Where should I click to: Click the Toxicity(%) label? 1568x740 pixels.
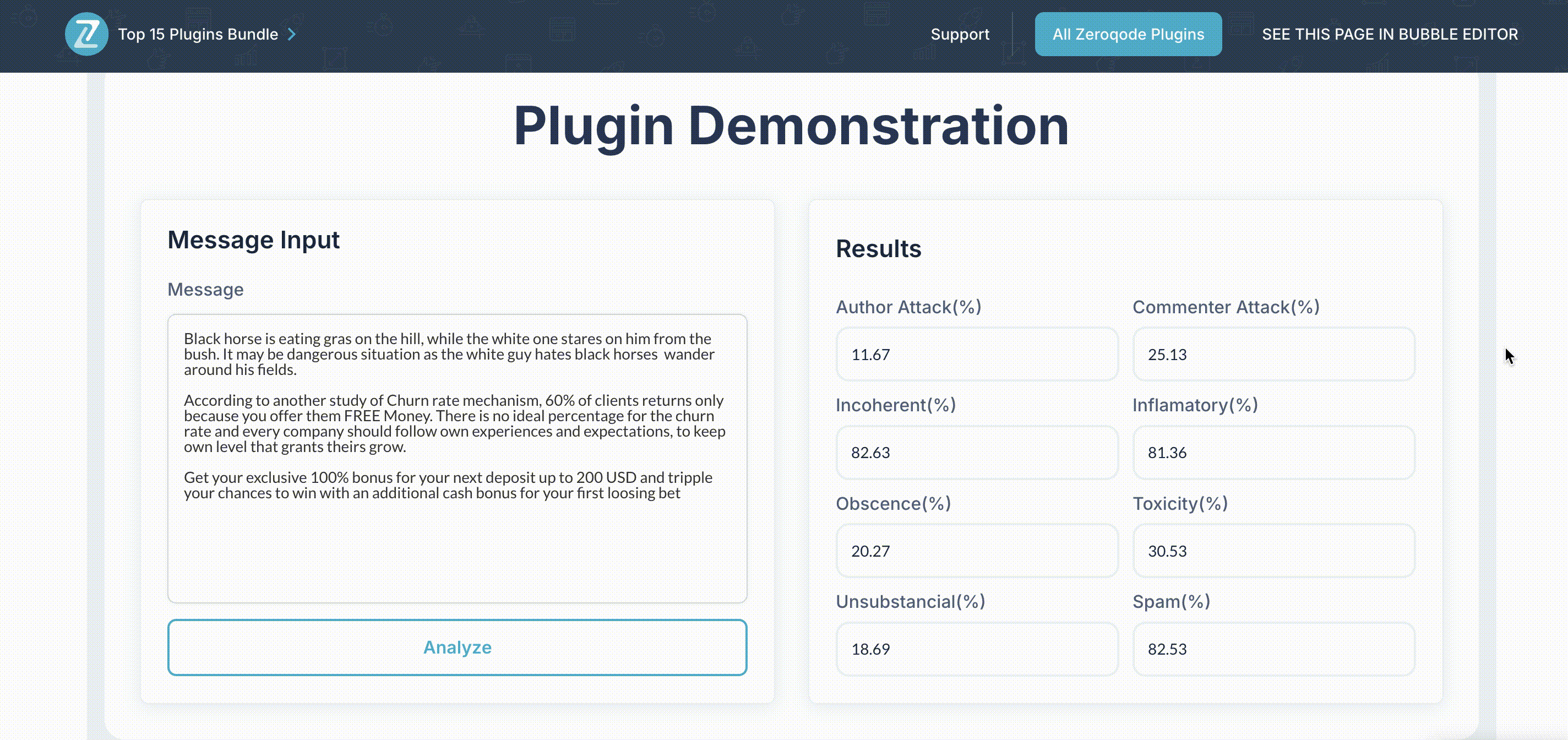coord(1180,503)
